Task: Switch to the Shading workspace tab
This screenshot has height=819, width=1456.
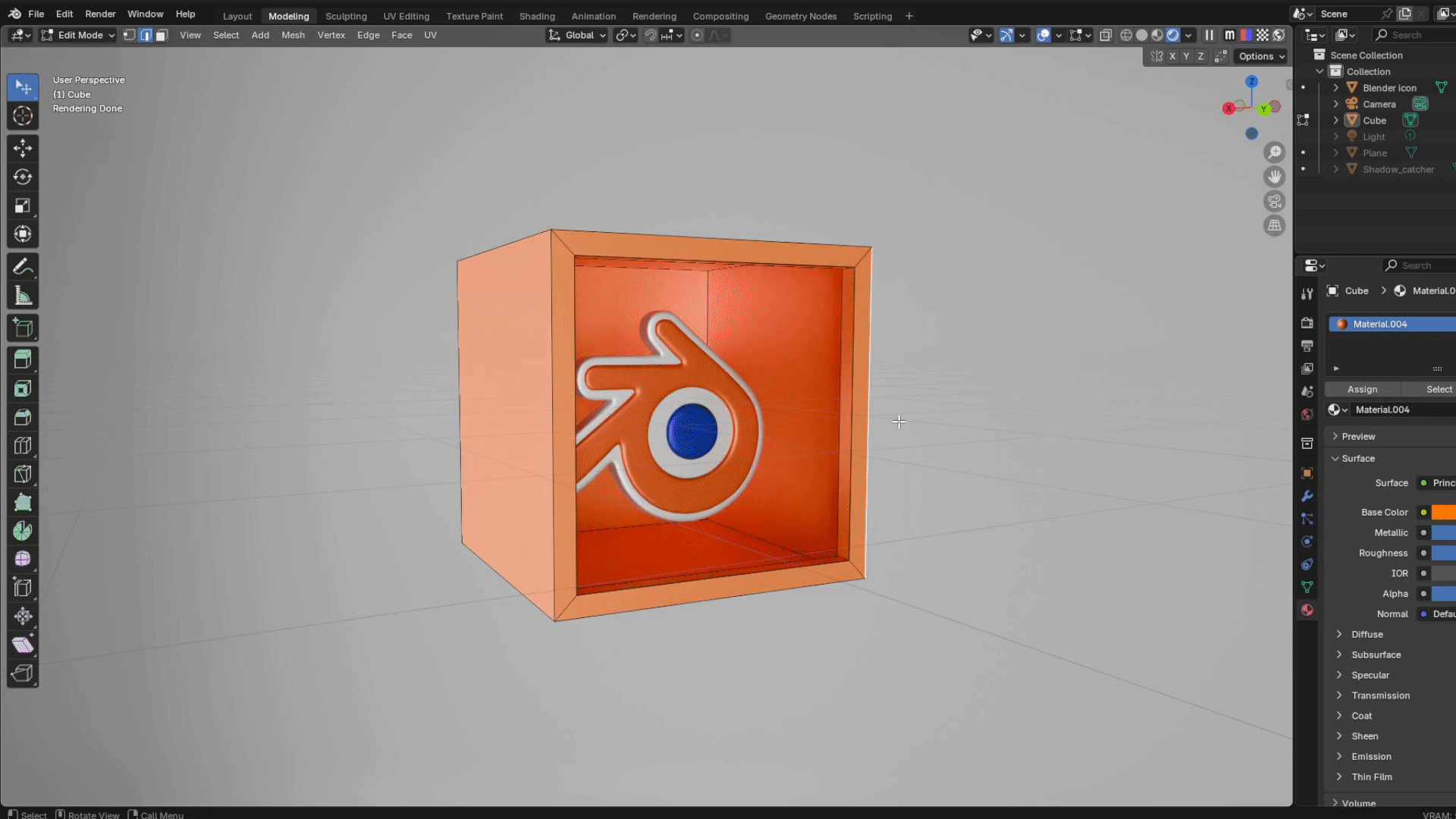Action: coord(537,16)
